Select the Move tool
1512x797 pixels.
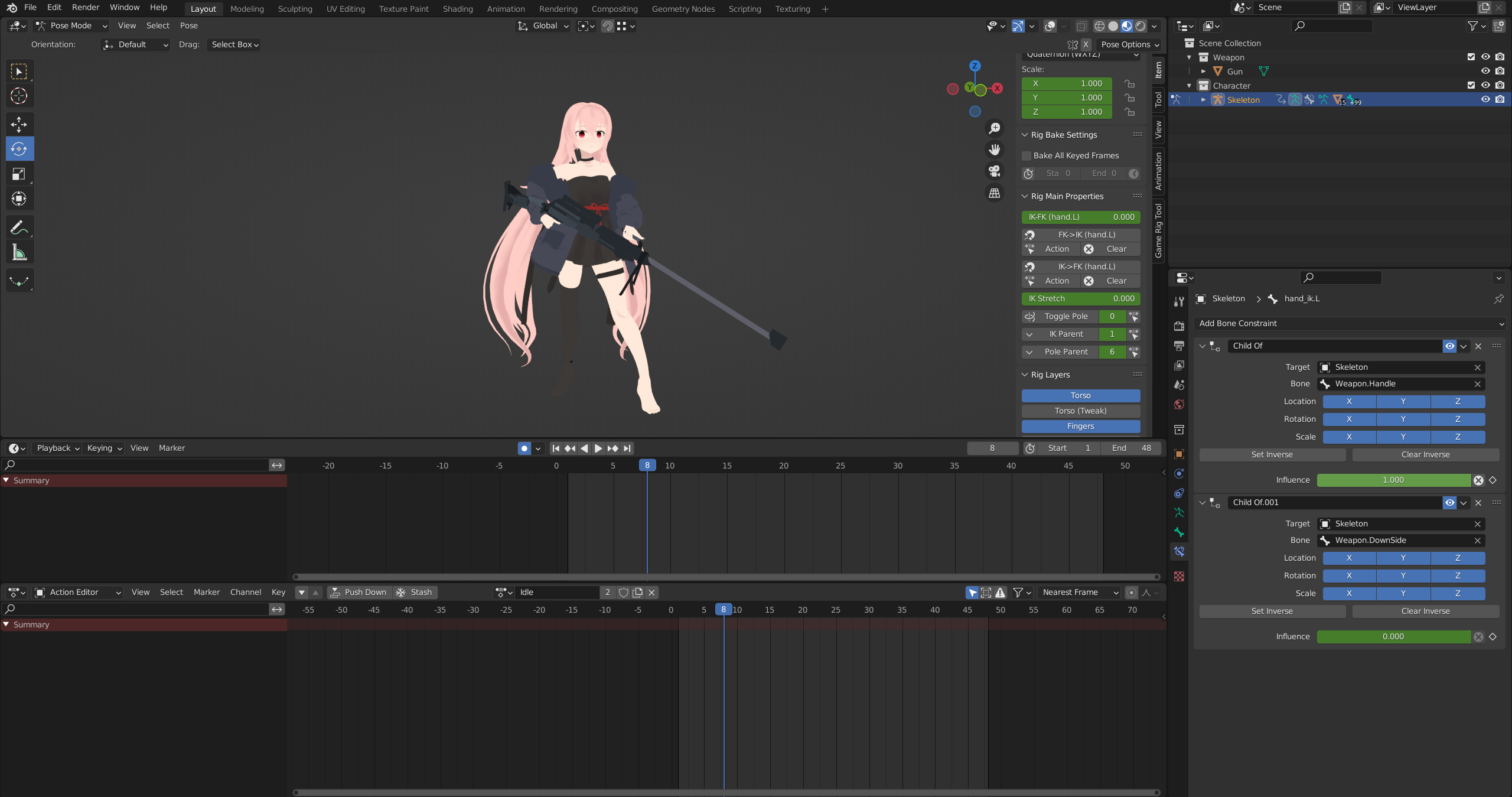click(x=19, y=124)
